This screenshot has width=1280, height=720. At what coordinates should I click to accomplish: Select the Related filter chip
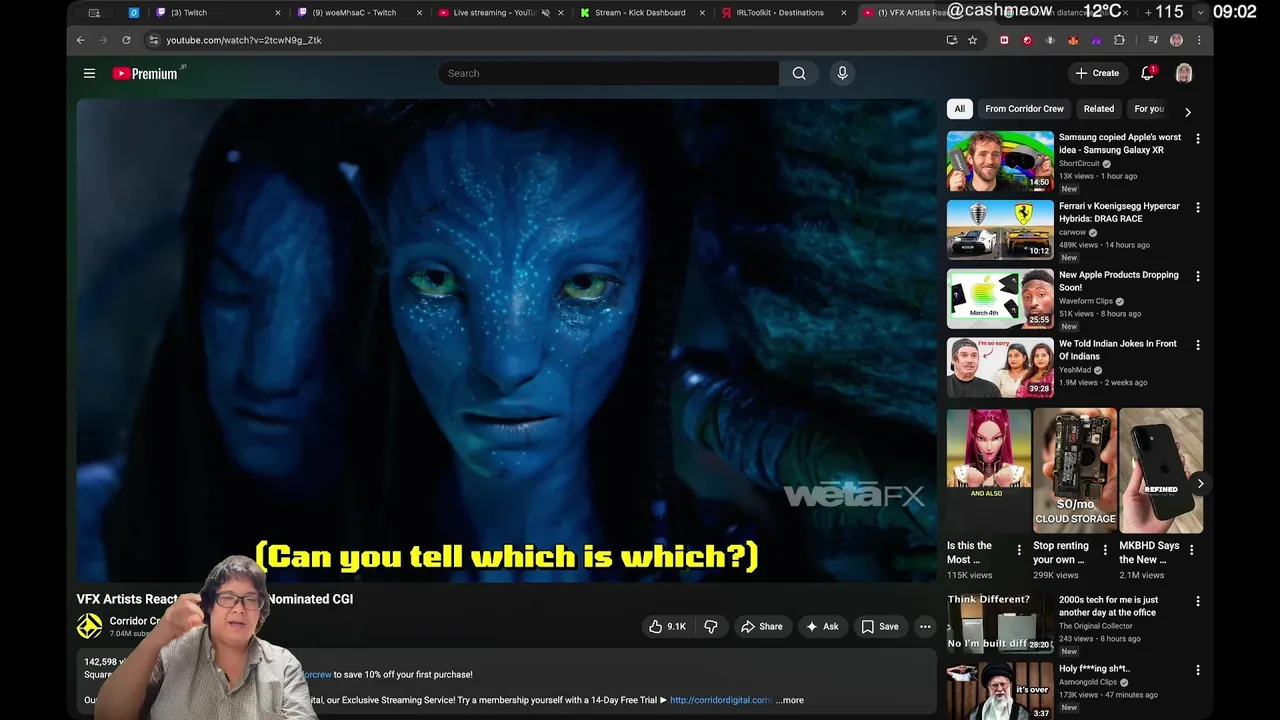(x=1098, y=109)
